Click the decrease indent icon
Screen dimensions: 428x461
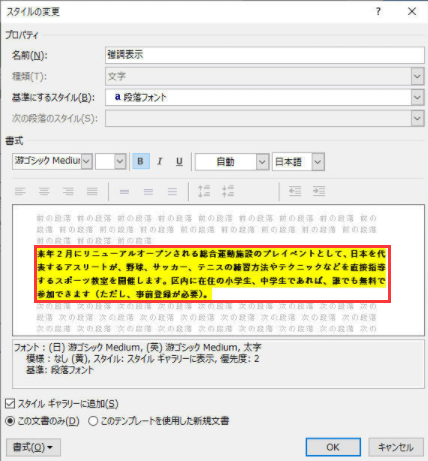[x=295, y=191]
